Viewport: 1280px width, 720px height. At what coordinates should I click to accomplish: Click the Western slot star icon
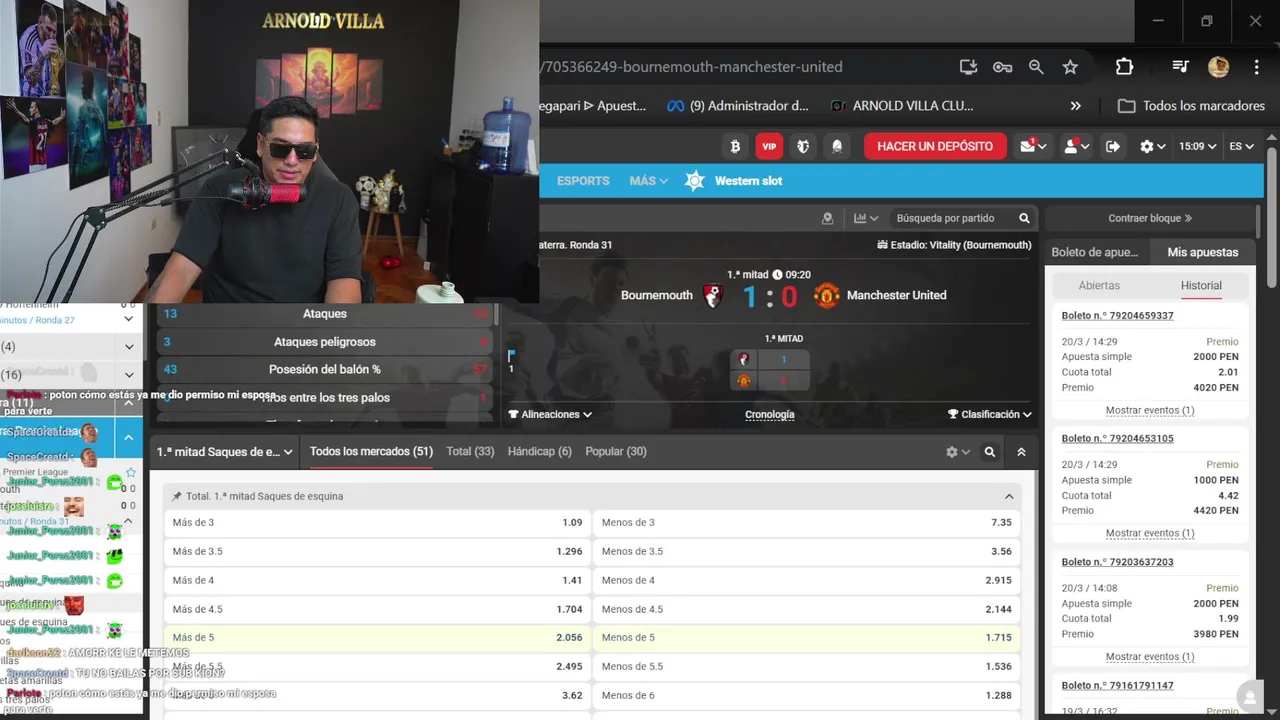[695, 181]
